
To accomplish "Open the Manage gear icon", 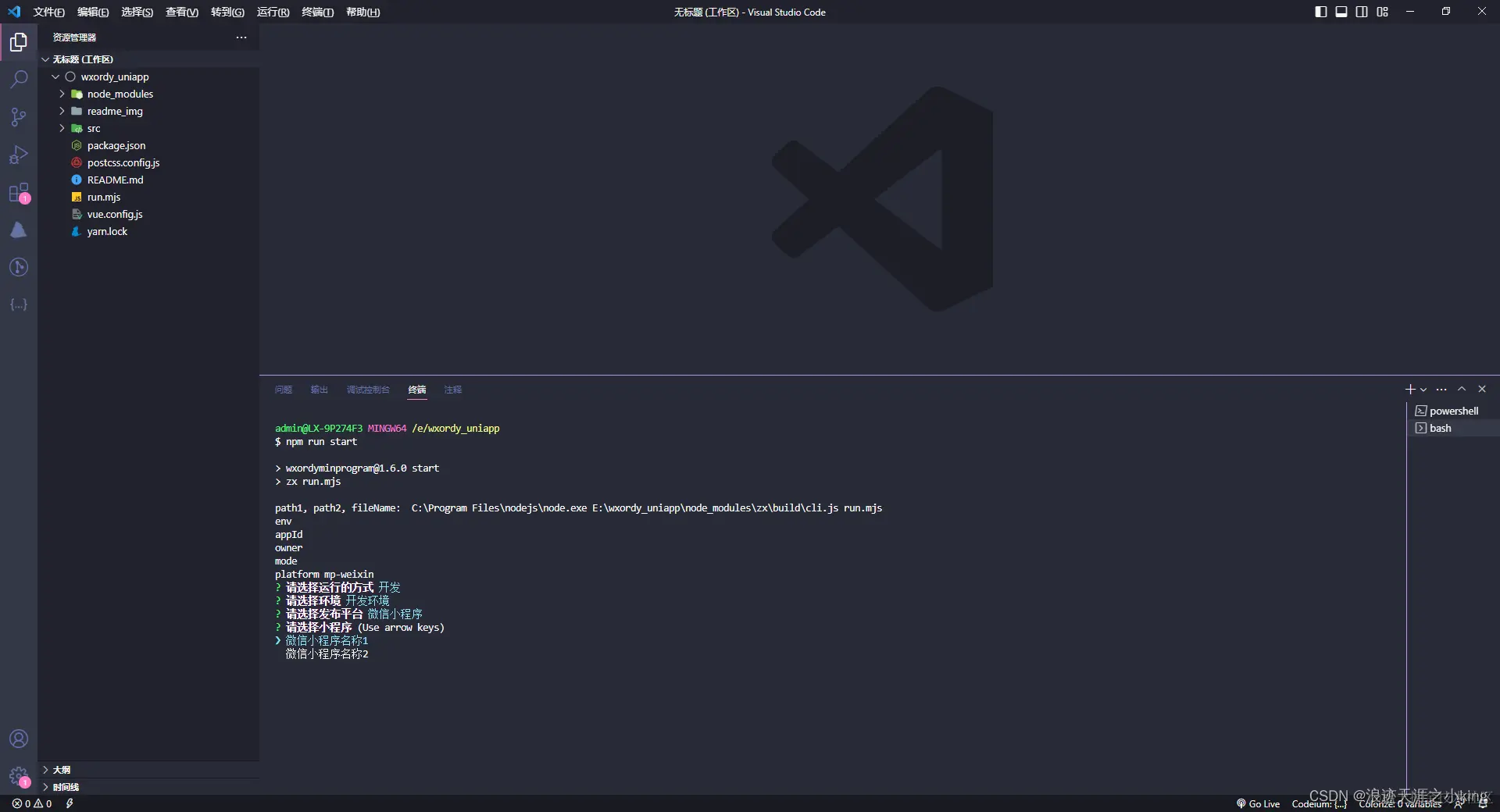I will pyautogui.click(x=19, y=776).
